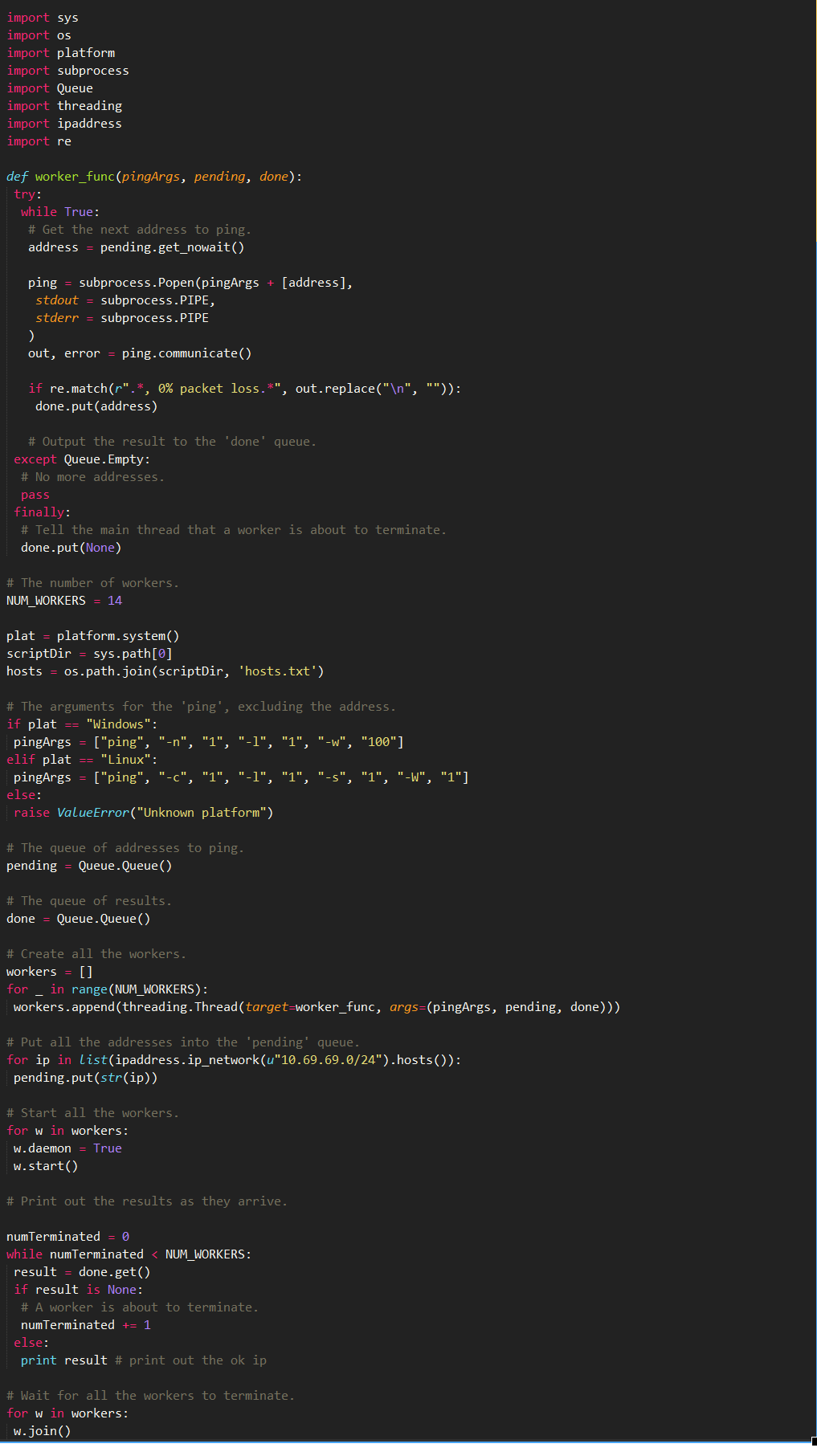Viewport: 817px width, 1456px height.
Task: Click the 'result = done.get()' line
Action: point(82,1272)
